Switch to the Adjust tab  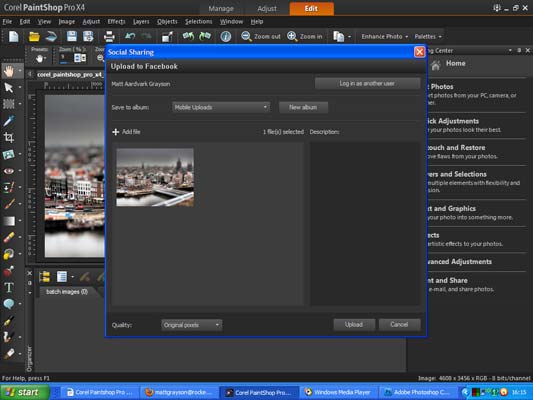pyautogui.click(x=267, y=8)
